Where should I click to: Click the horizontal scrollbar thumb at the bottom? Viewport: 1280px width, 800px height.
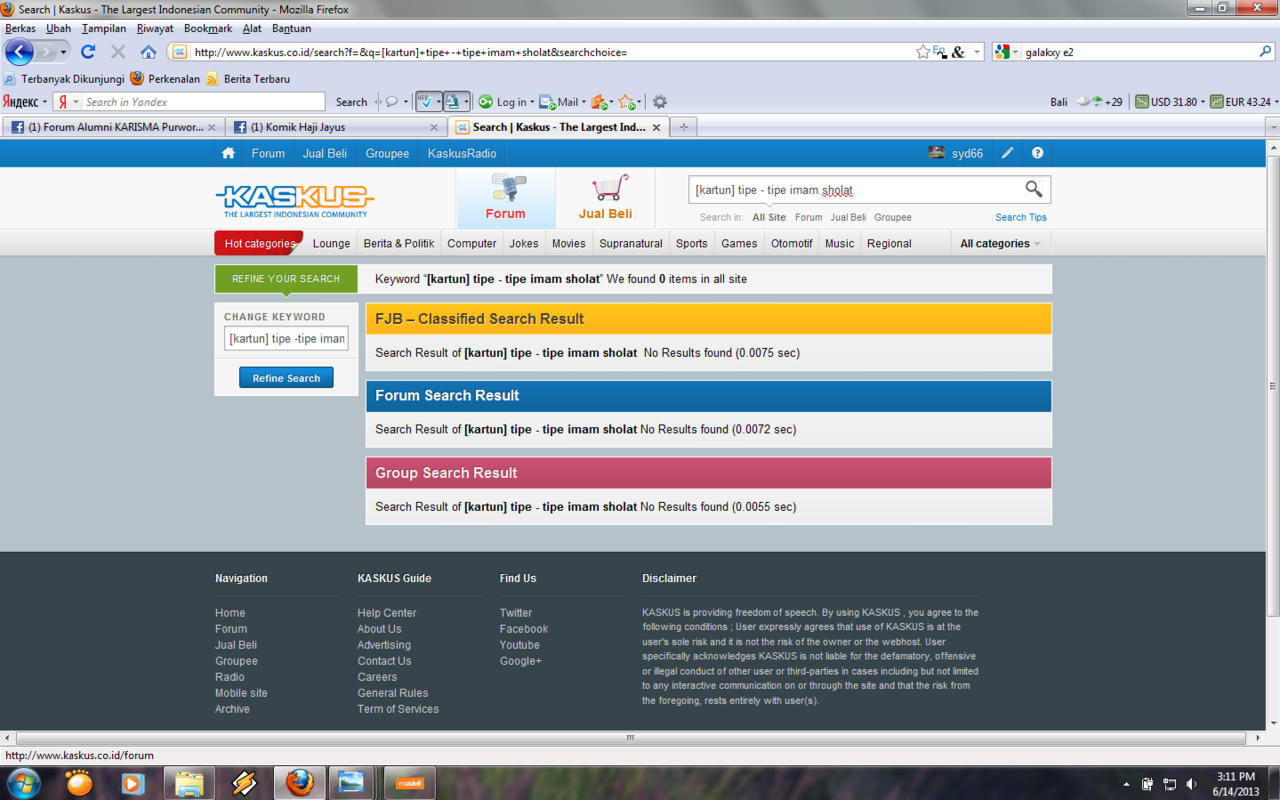pyautogui.click(x=630, y=738)
